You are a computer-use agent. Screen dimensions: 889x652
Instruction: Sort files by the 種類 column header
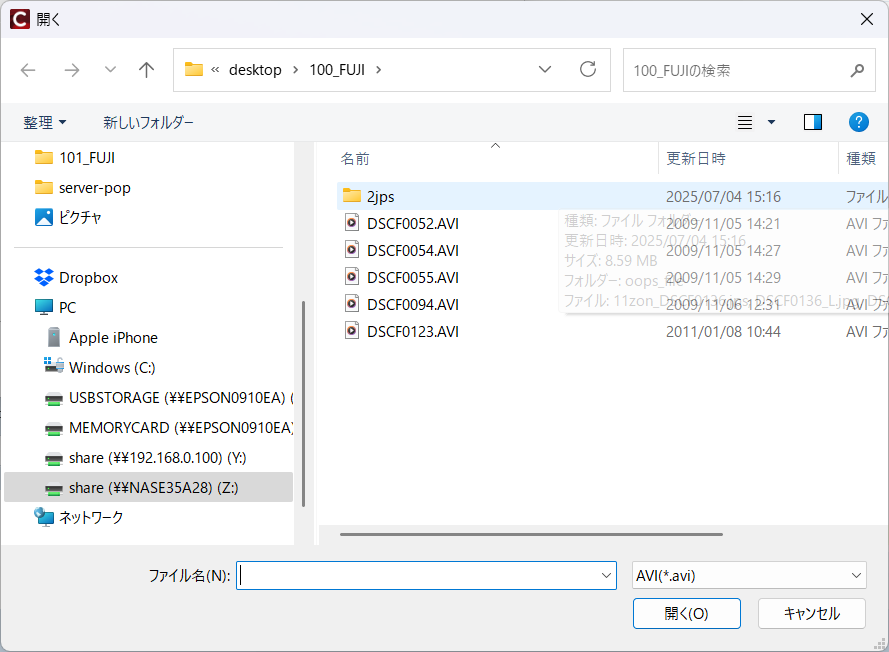[x=861, y=159]
